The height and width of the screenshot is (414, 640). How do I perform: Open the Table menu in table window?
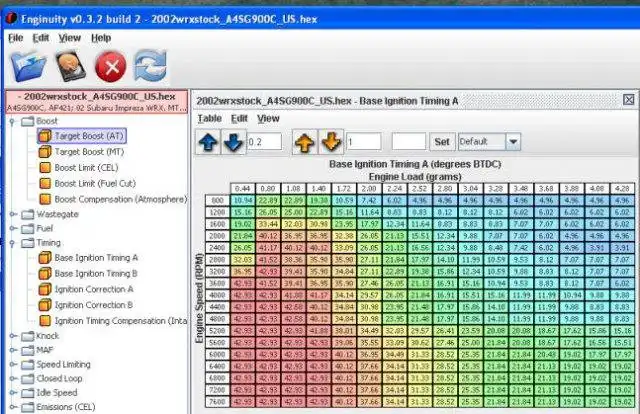[x=209, y=118]
